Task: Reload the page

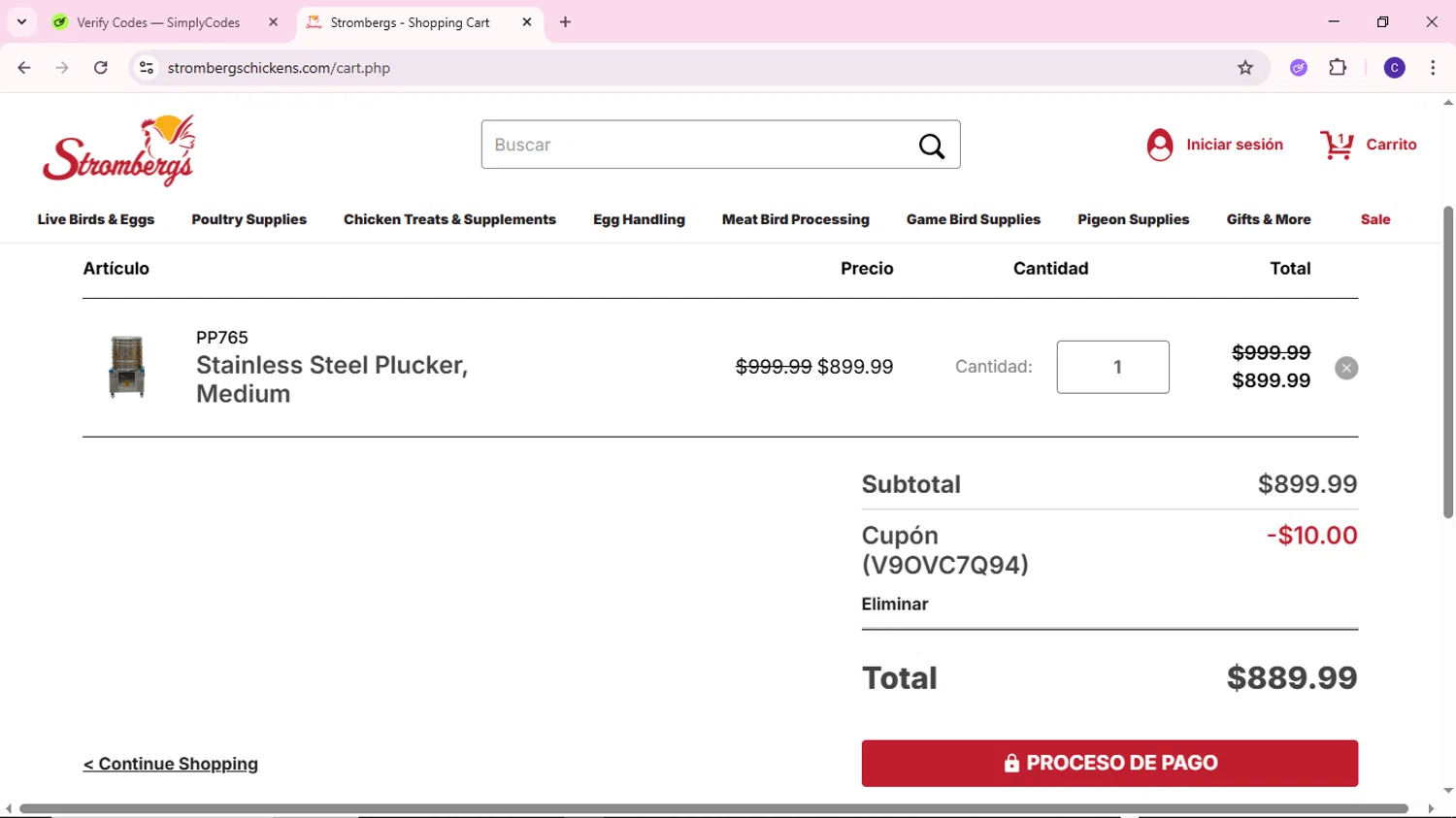Action: pyautogui.click(x=101, y=68)
